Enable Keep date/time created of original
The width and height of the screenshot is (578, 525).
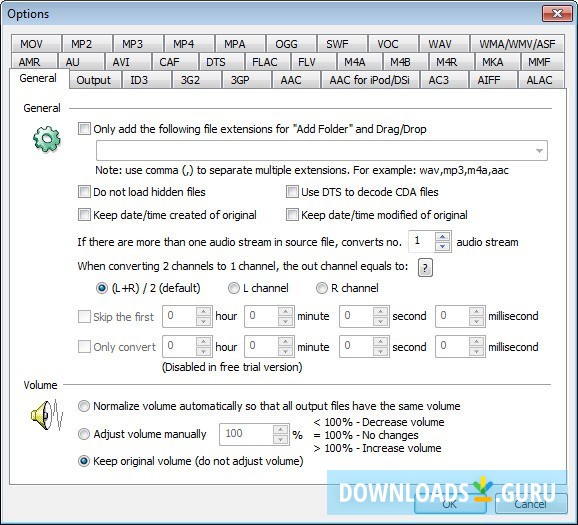pos(84,215)
